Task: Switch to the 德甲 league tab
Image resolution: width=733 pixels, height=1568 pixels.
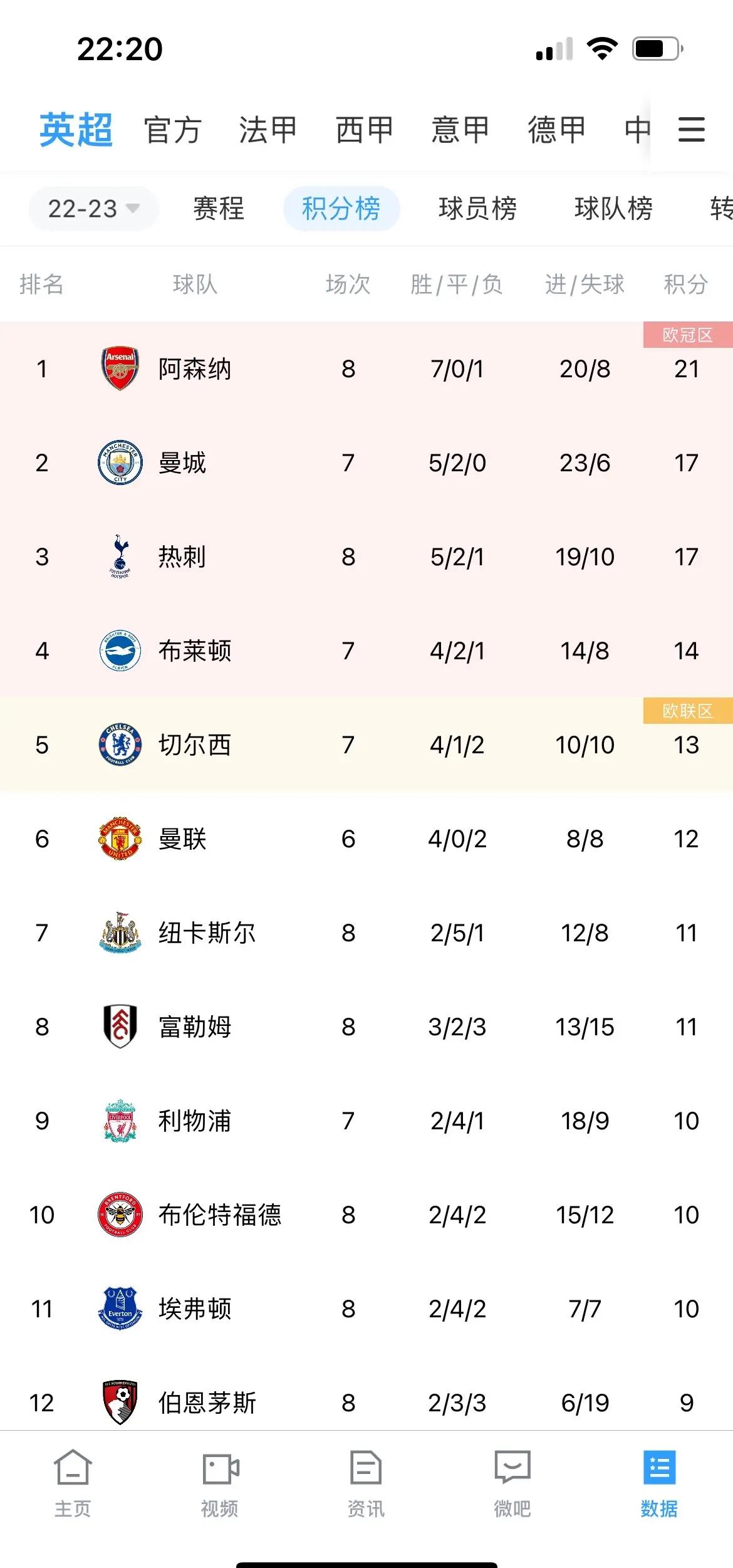Action: click(x=556, y=130)
